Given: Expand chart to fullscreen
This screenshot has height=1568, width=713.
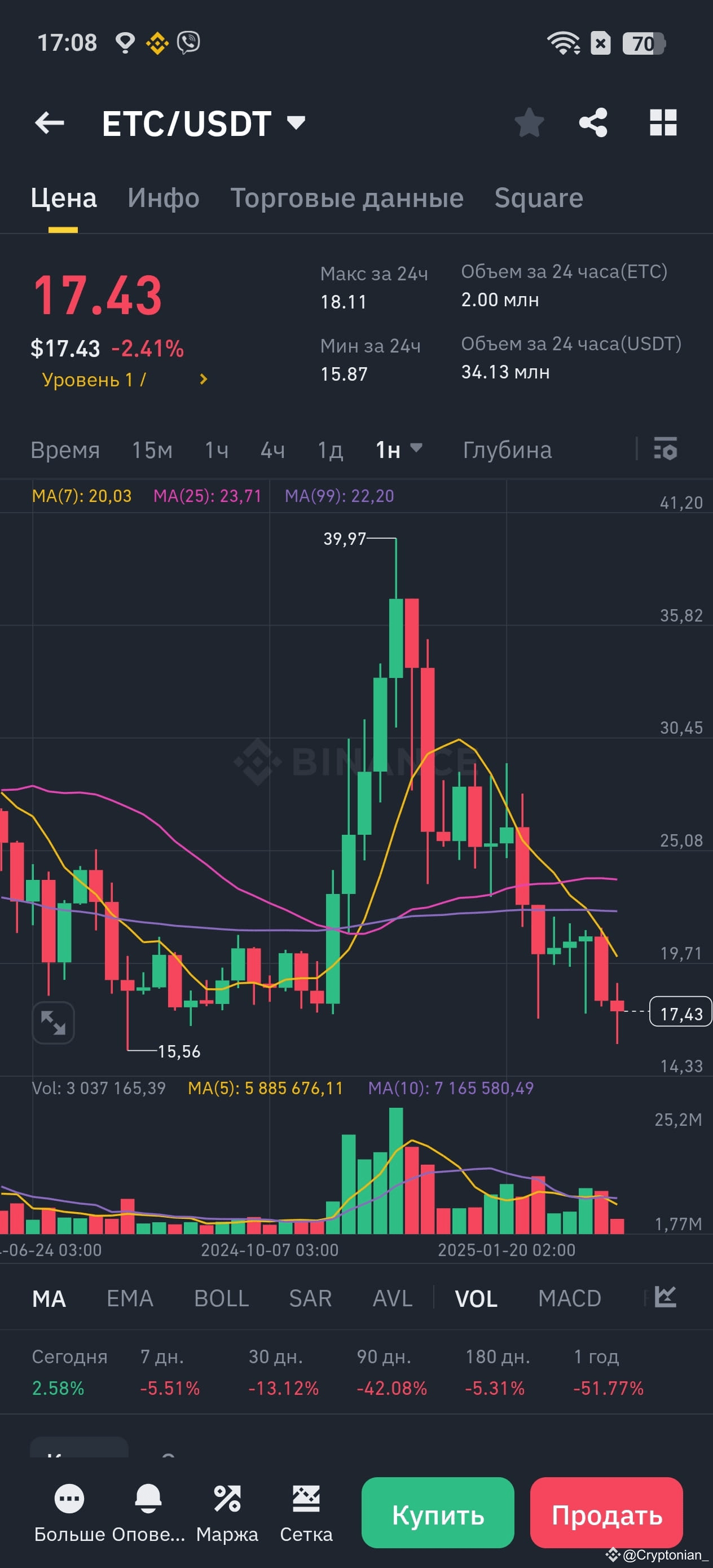Looking at the screenshot, I should [x=53, y=1022].
